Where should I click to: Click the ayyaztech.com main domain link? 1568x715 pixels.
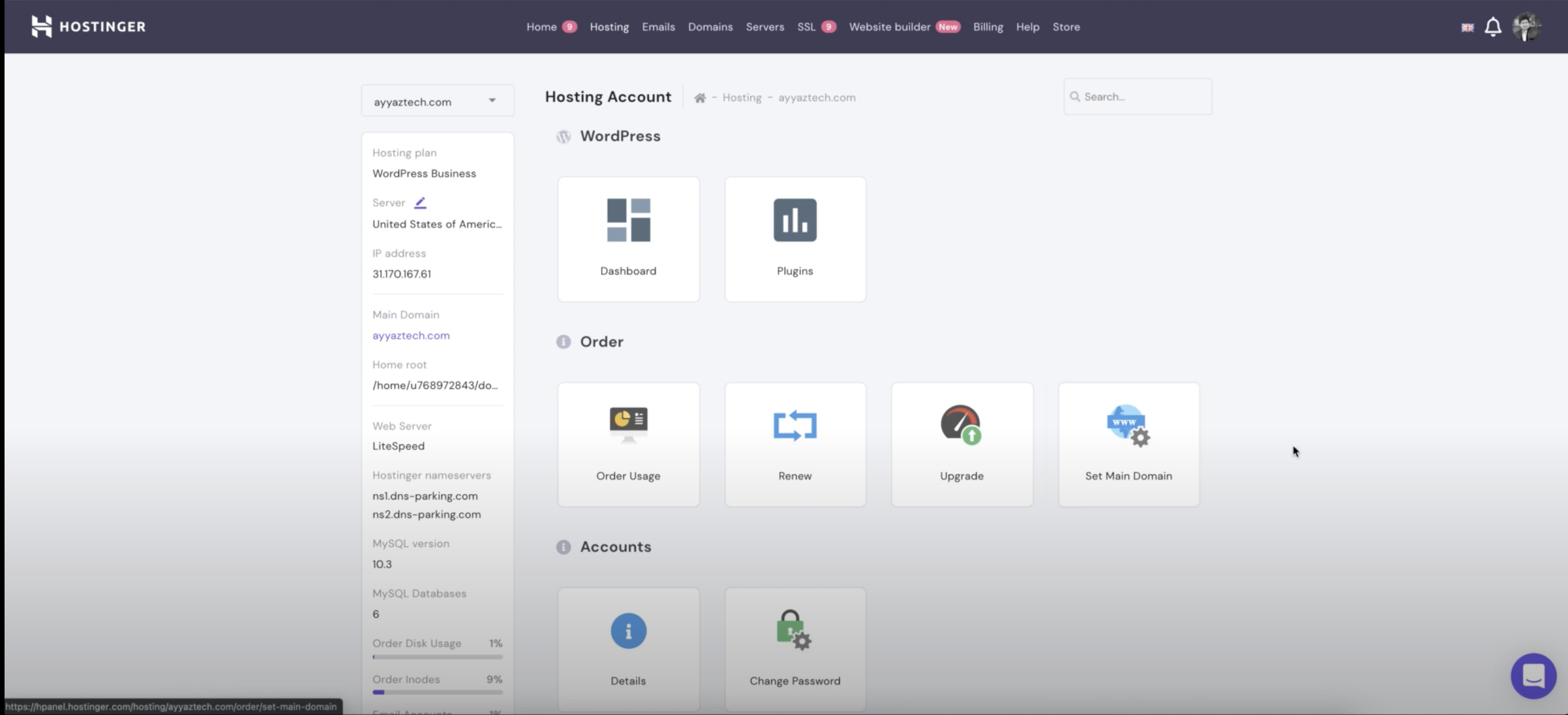tap(411, 335)
